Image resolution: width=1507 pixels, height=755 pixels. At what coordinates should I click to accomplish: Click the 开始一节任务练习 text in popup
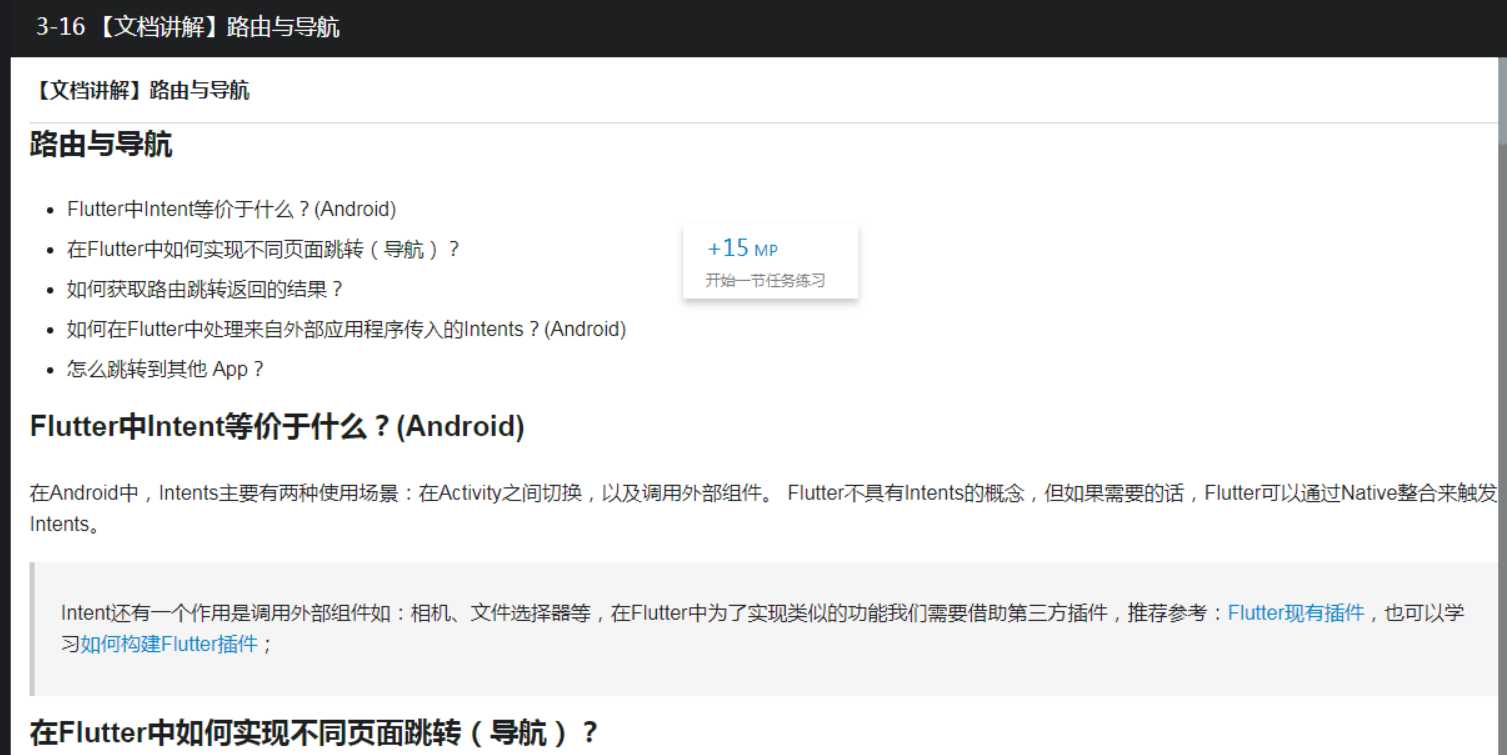[x=765, y=280]
